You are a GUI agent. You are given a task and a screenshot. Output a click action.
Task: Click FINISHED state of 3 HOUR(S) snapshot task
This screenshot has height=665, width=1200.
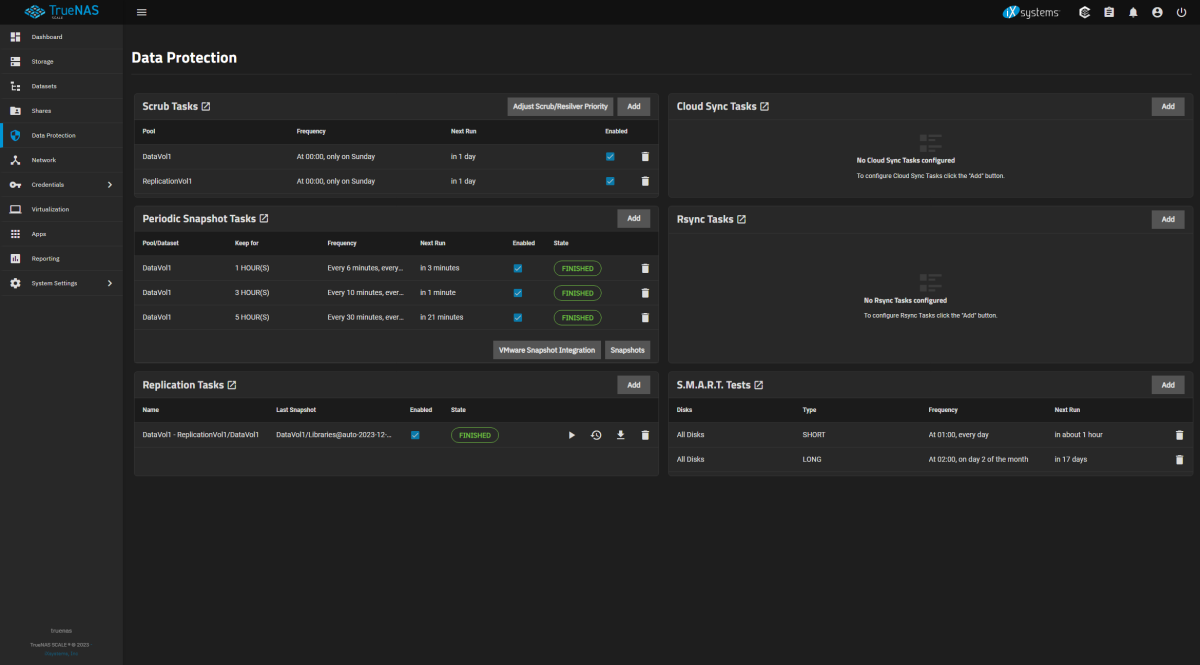(578, 293)
